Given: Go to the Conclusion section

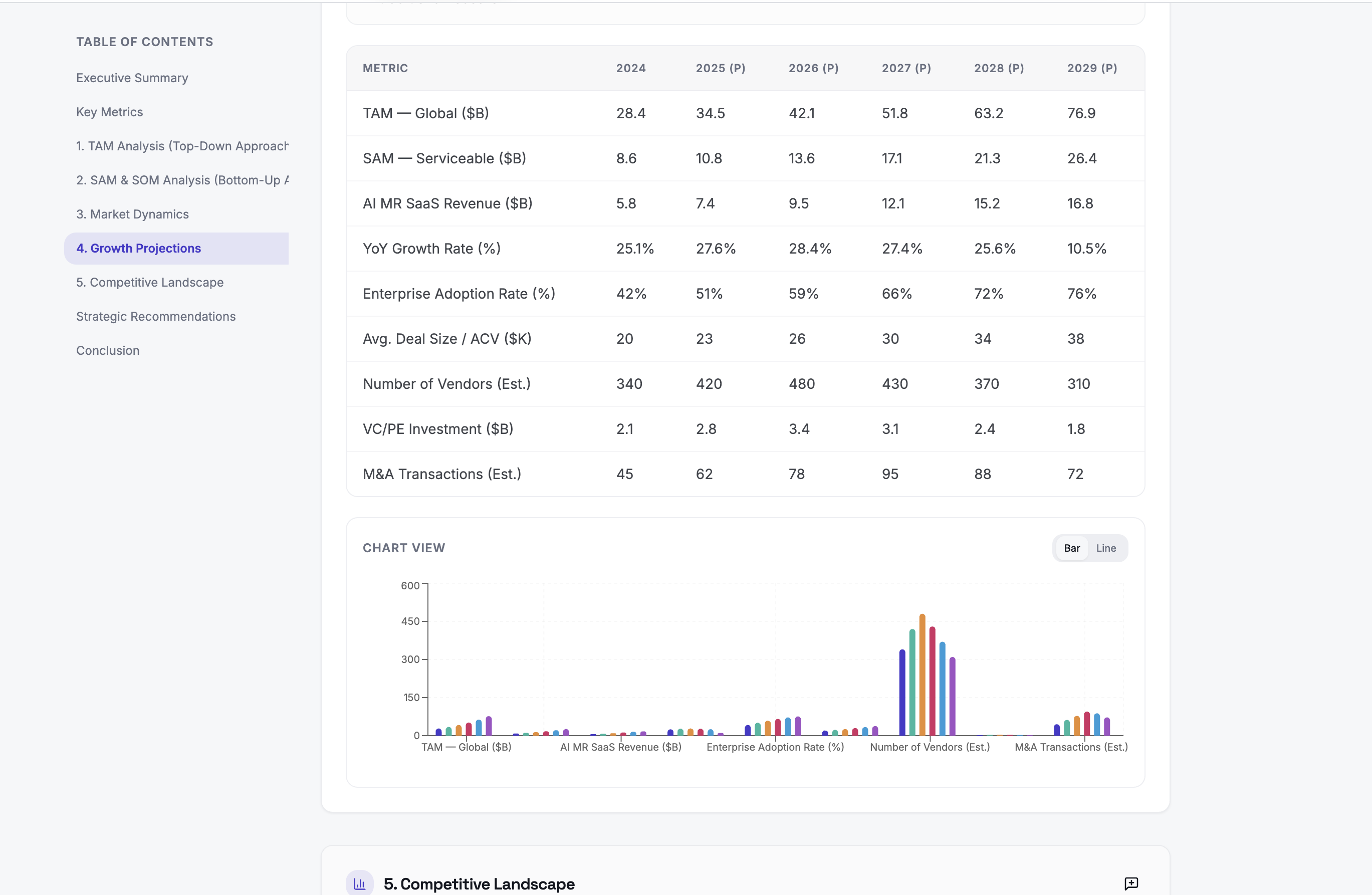Looking at the screenshot, I should pyautogui.click(x=107, y=350).
